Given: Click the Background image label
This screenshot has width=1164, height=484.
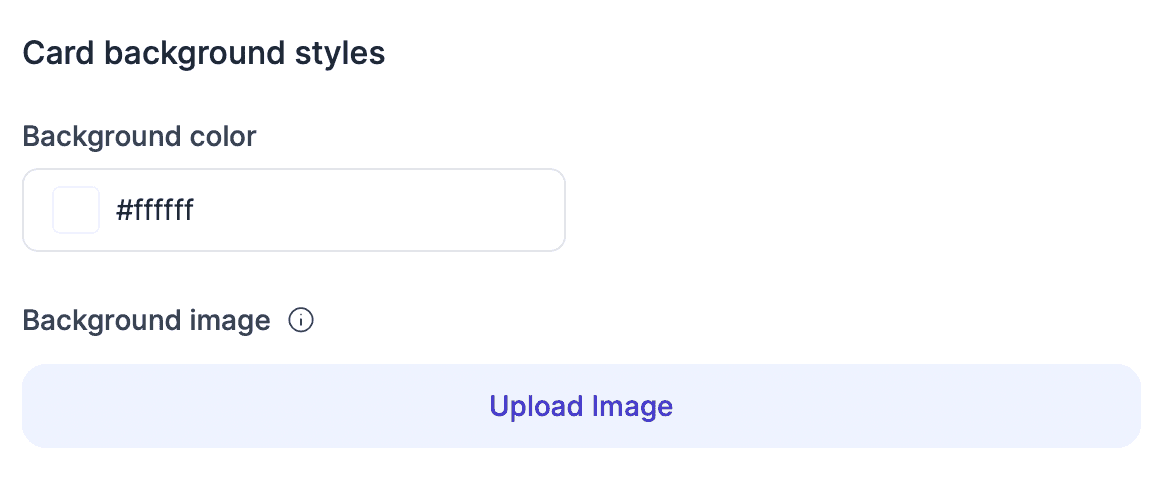Looking at the screenshot, I should click(146, 321).
